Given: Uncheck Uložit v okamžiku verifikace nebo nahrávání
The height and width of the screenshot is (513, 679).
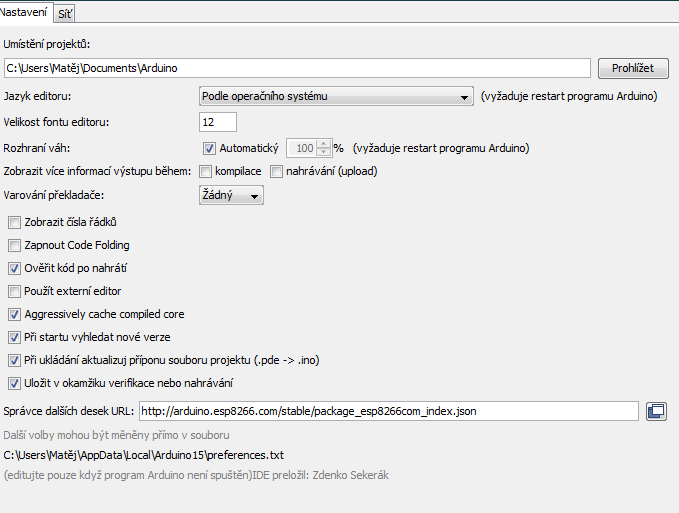Looking at the screenshot, I should tap(14, 383).
